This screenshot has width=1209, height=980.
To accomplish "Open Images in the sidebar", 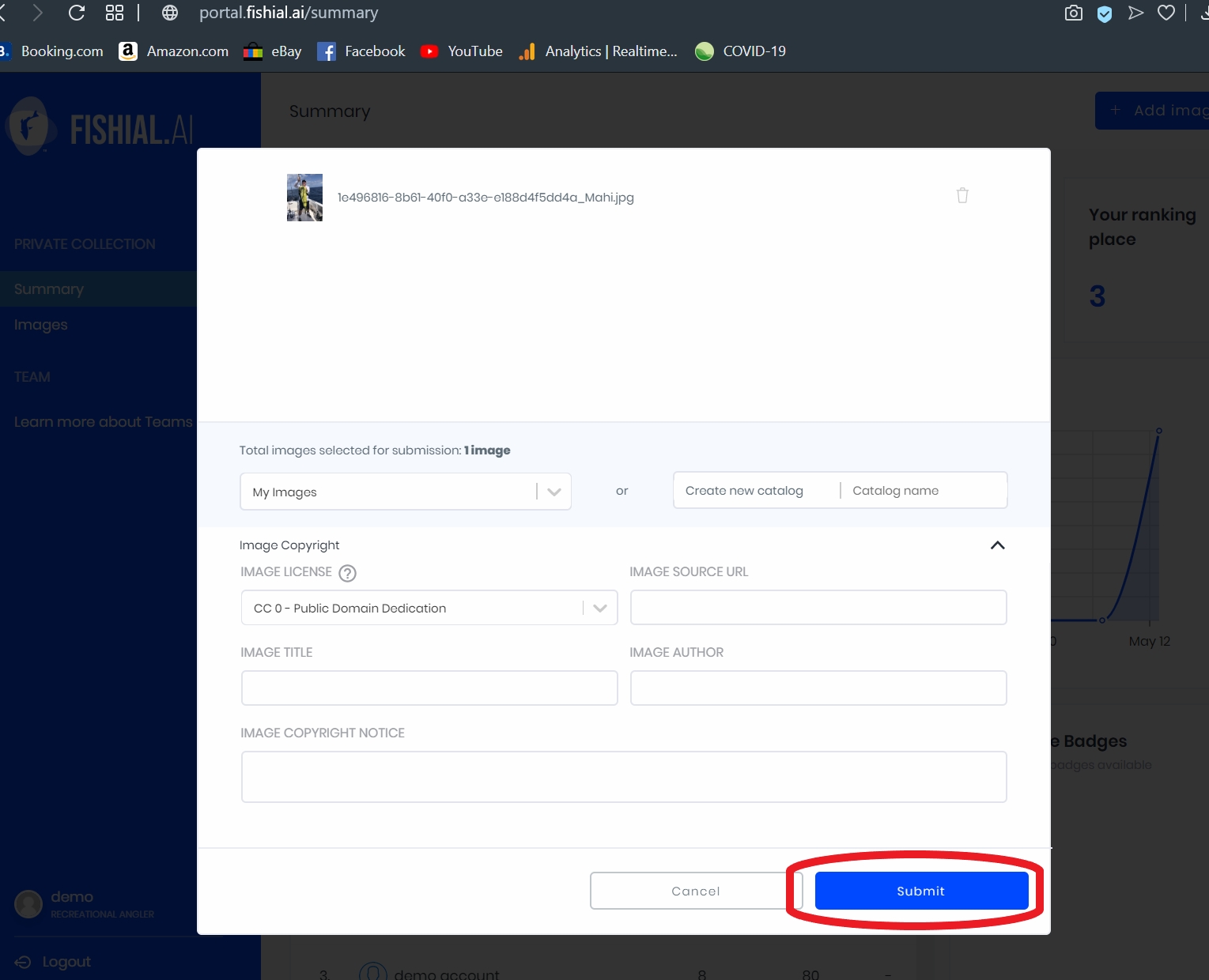I will pos(41,325).
